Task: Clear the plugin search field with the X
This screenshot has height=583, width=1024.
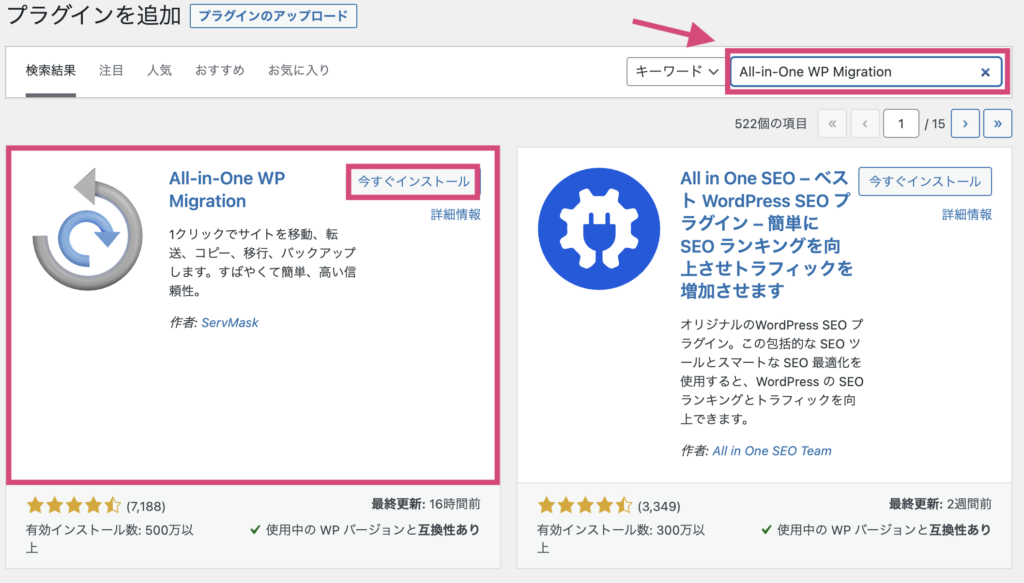Action: (x=985, y=72)
